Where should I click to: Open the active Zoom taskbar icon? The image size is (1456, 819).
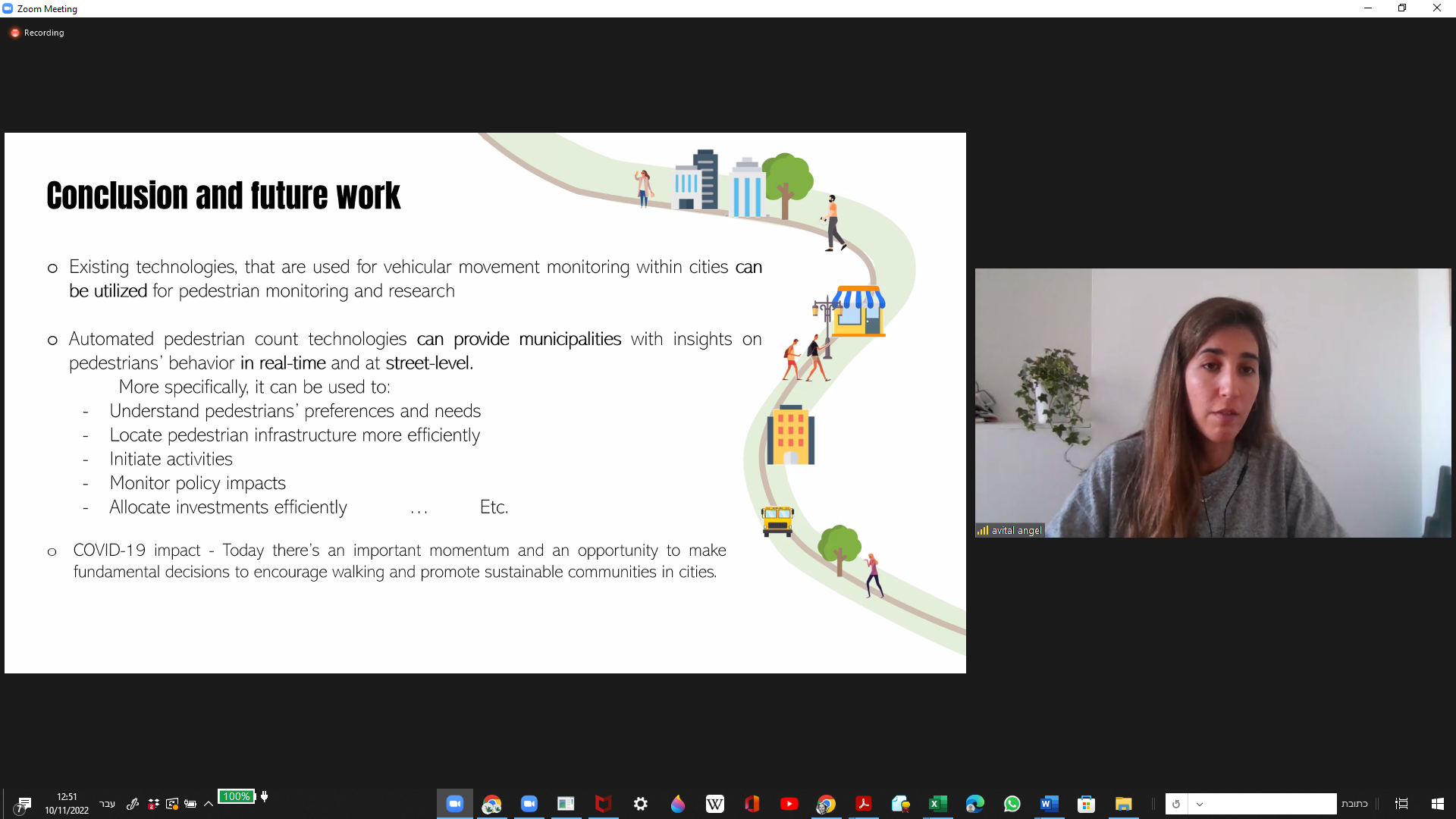(x=454, y=804)
